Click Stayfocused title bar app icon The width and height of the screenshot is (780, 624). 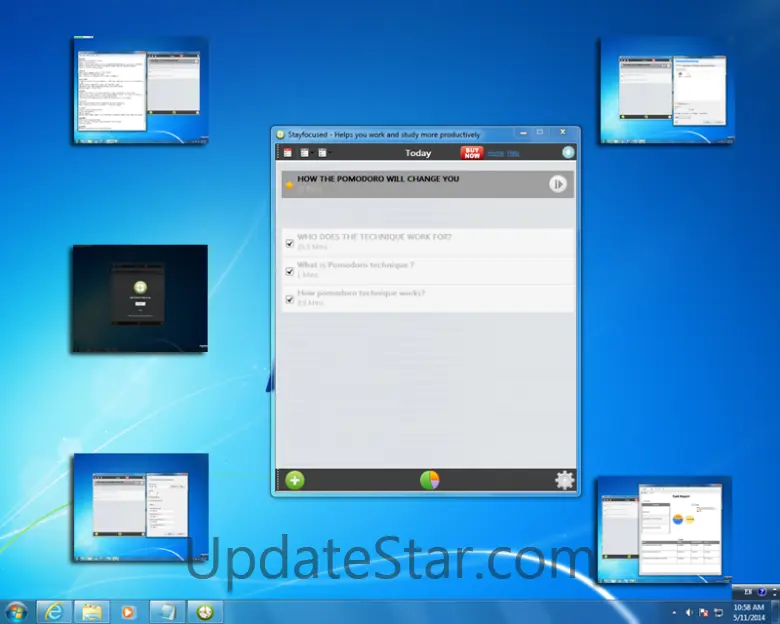(281, 134)
